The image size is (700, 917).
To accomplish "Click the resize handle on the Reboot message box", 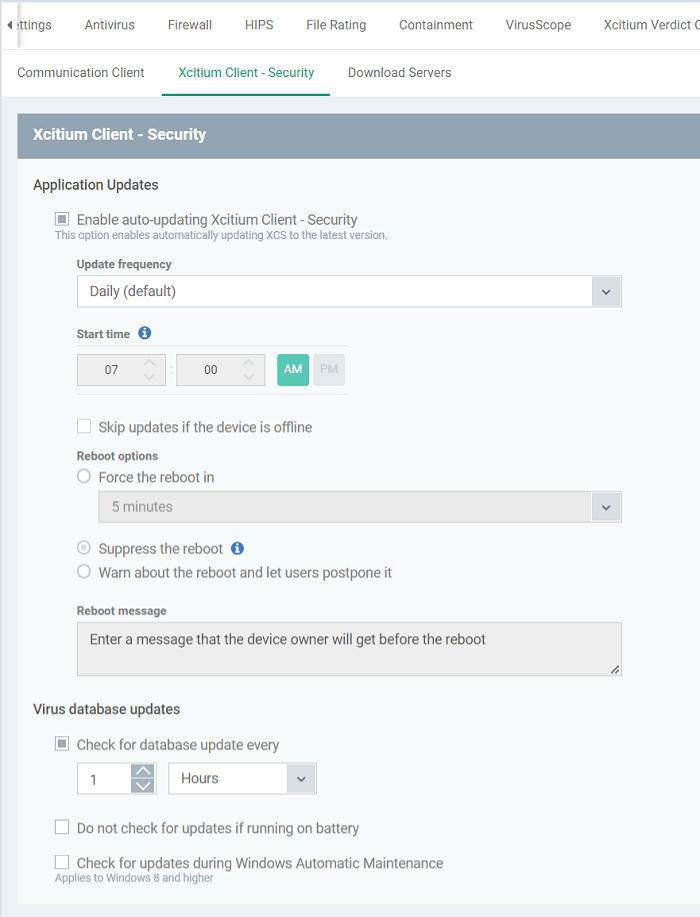I will click(x=616, y=669).
